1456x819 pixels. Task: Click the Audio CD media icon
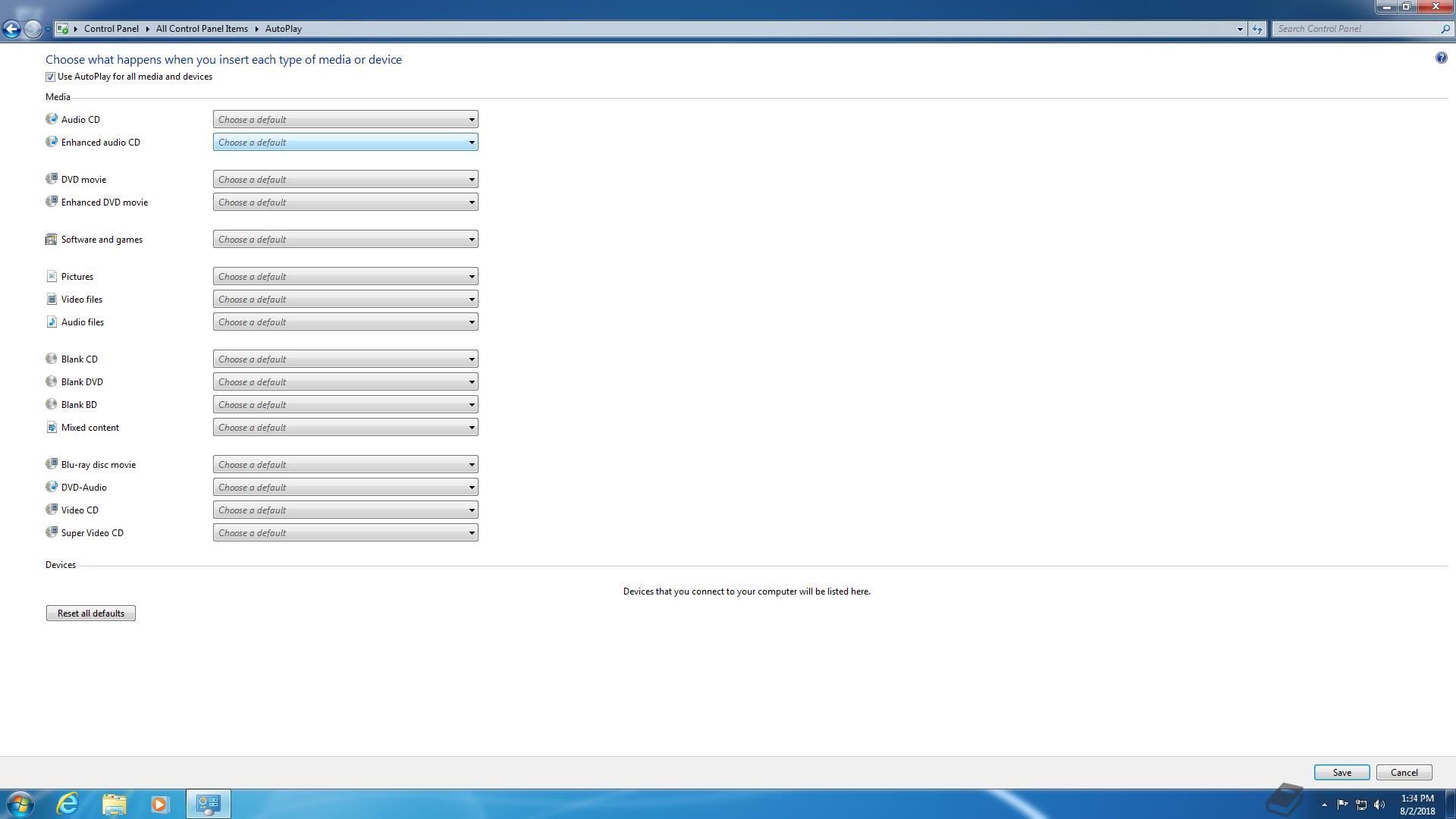(52, 119)
